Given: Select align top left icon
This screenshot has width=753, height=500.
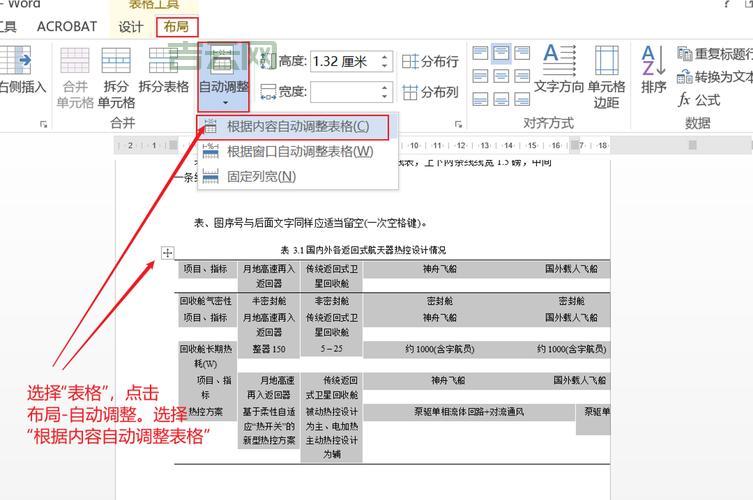Looking at the screenshot, I should tap(480, 53).
